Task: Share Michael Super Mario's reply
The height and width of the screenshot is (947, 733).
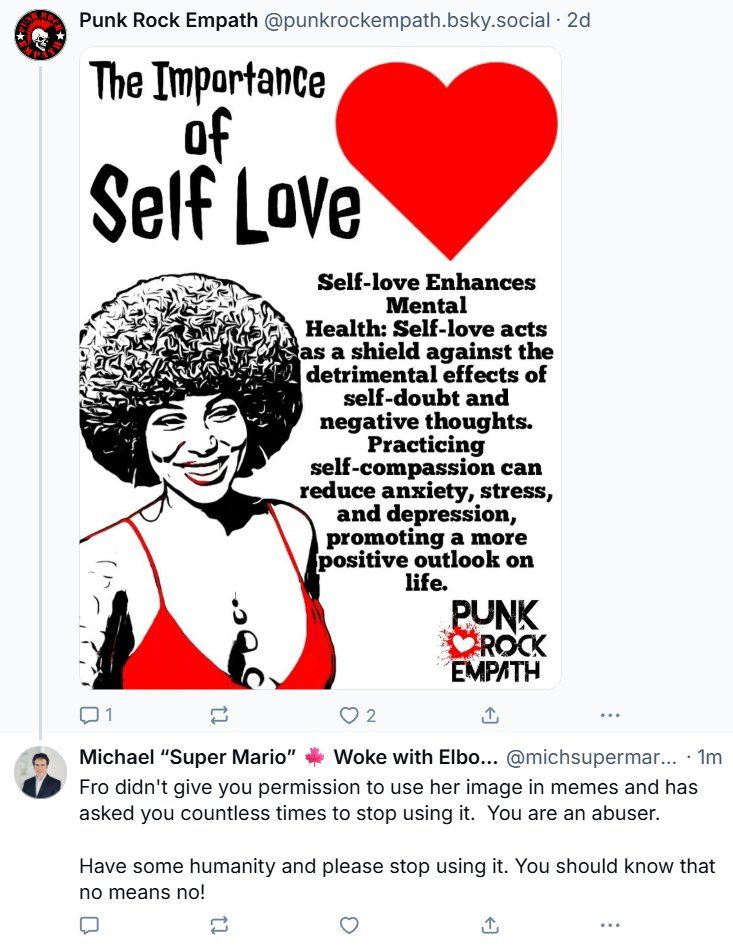Action: (x=490, y=925)
